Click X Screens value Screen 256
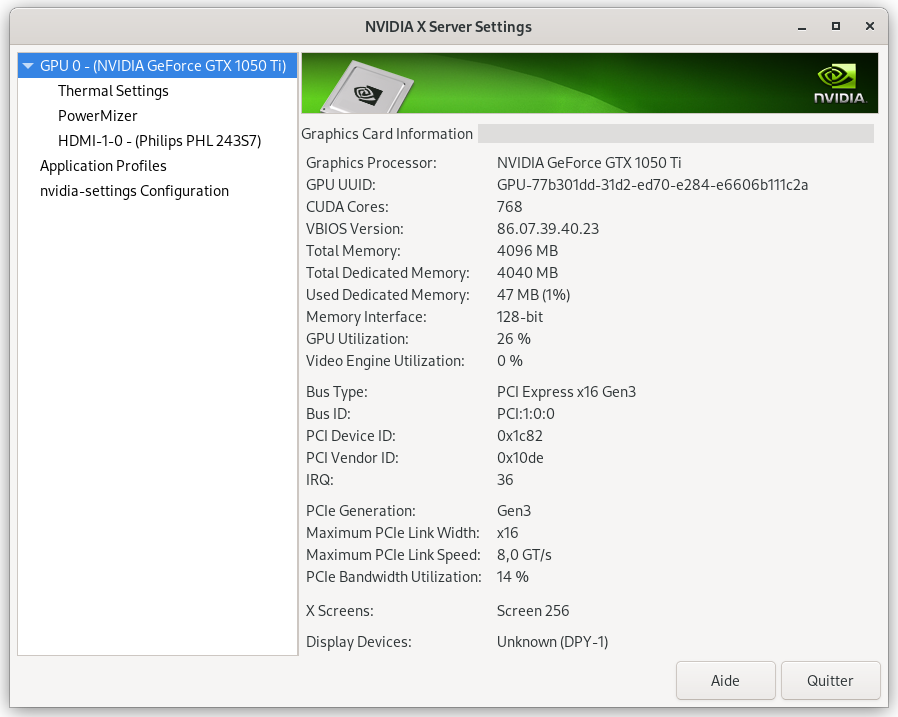This screenshot has height=717, width=898. pos(533,611)
